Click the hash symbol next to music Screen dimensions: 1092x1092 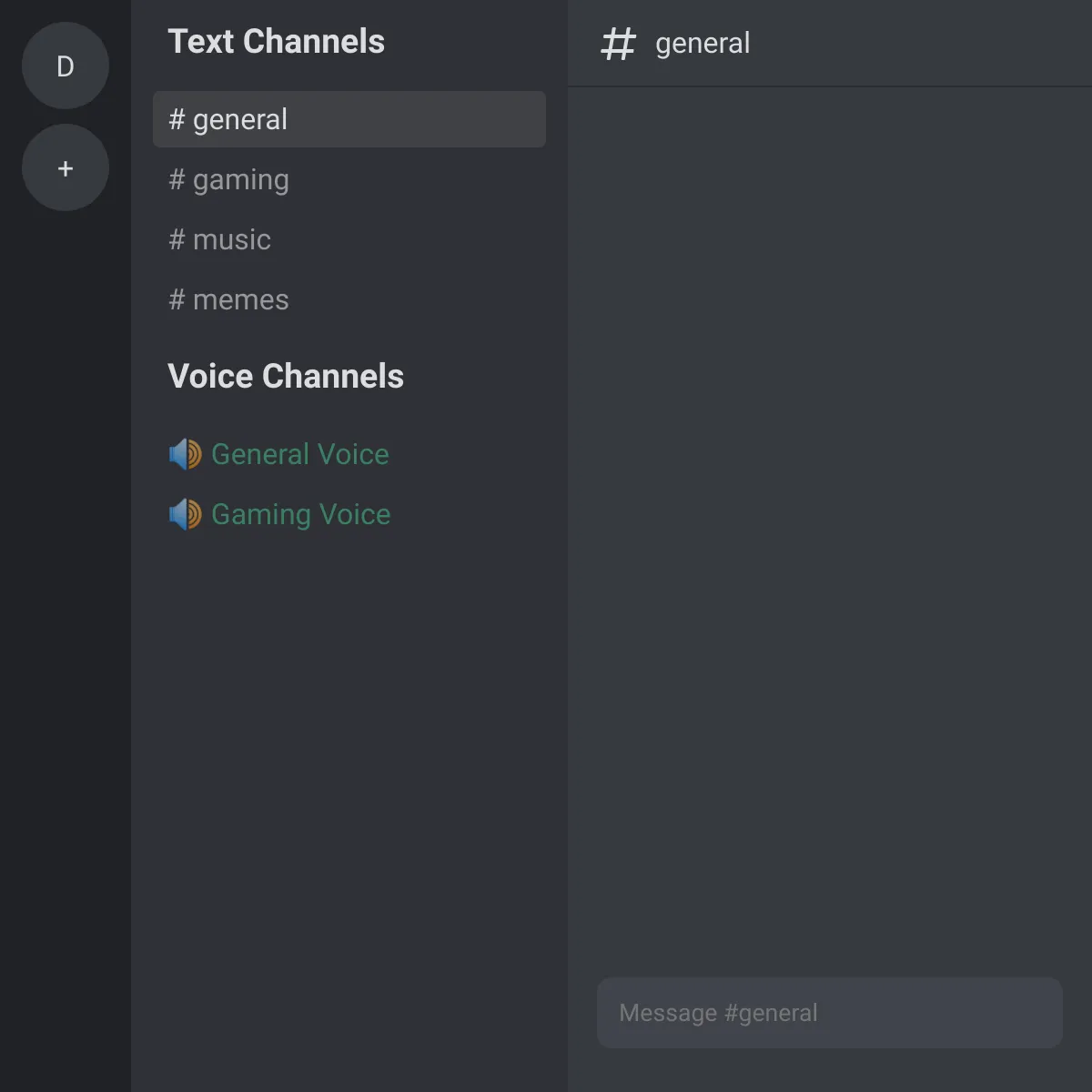[177, 239]
